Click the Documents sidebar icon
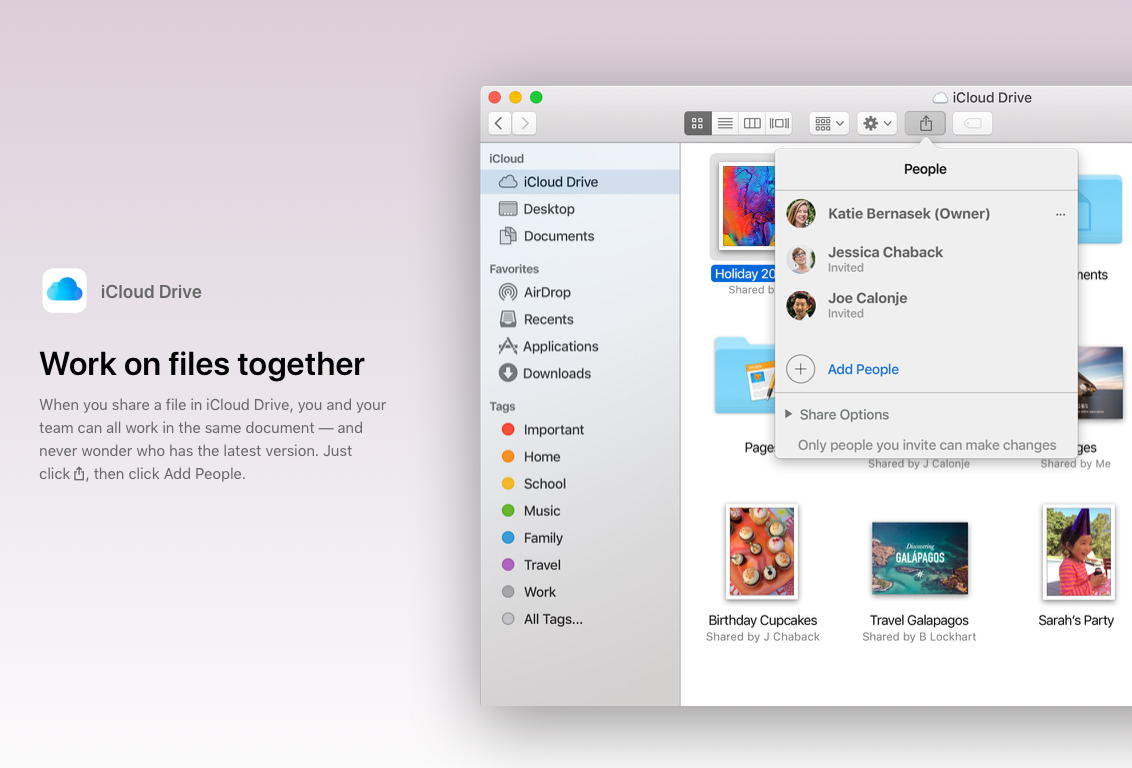Viewport: 1132px width, 768px height. [x=508, y=236]
